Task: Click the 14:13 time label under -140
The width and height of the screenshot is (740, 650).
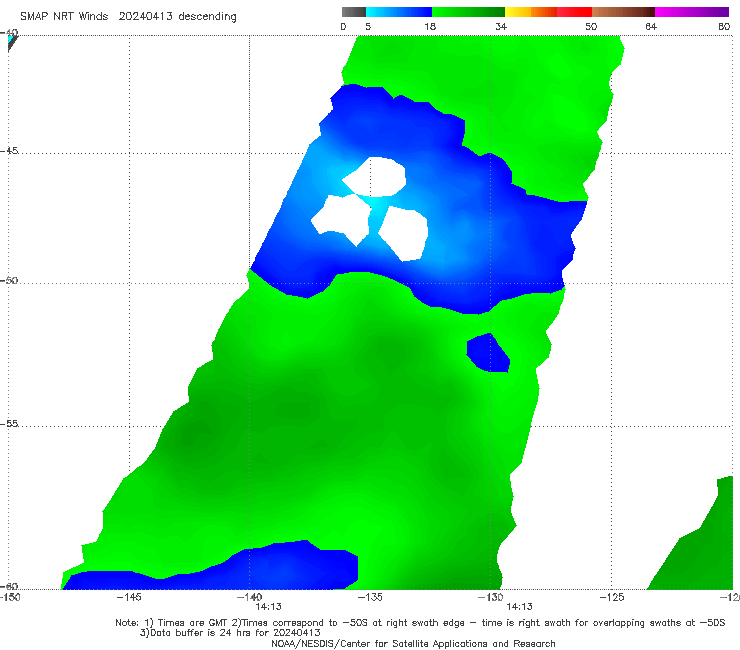Action: pyautogui.click(x=269, y=607)
